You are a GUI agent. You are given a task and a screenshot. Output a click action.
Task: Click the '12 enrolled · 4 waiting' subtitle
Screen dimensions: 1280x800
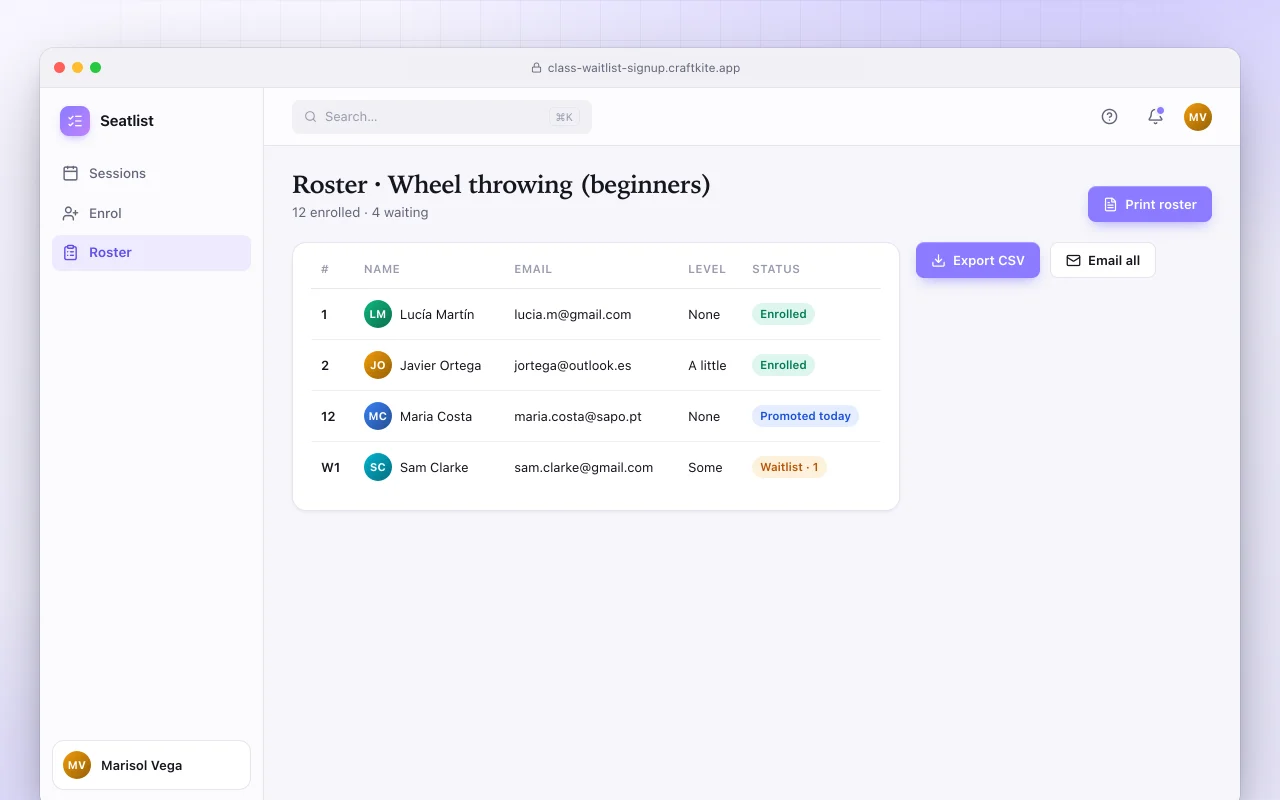pyautogui.click(x=360, y=212)
